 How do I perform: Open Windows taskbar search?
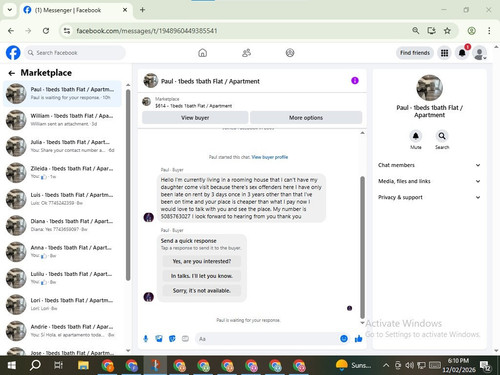[x=35, y=365]
